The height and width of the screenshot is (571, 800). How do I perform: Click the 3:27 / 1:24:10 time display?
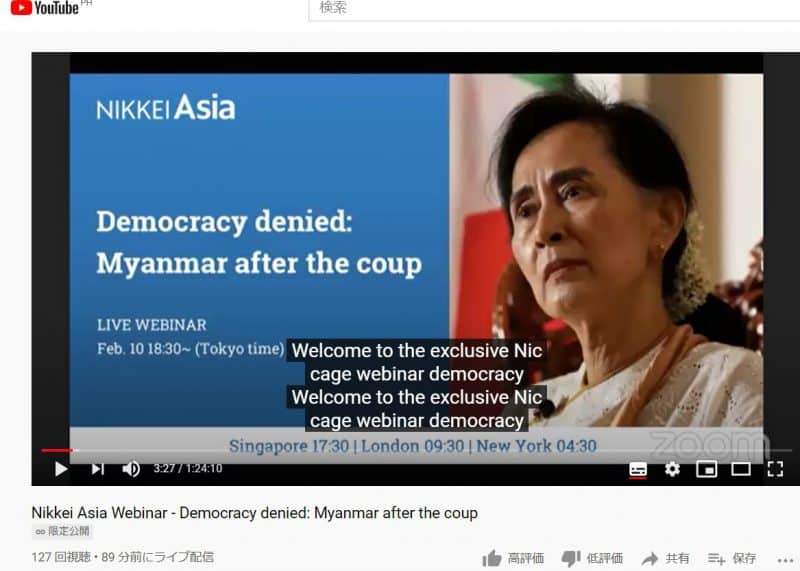188,468
